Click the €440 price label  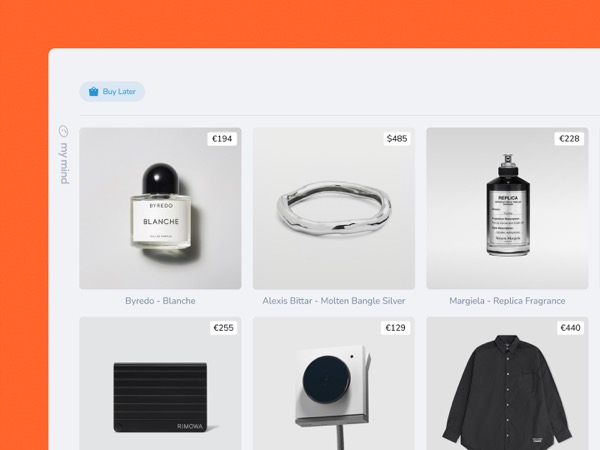coord(570,328)
